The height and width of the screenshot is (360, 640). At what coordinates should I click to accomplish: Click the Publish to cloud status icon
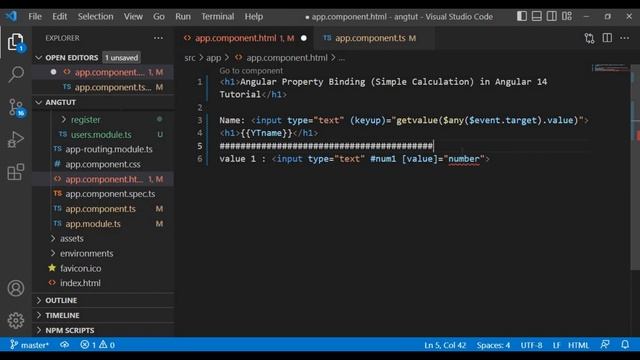tap(64, 345)
